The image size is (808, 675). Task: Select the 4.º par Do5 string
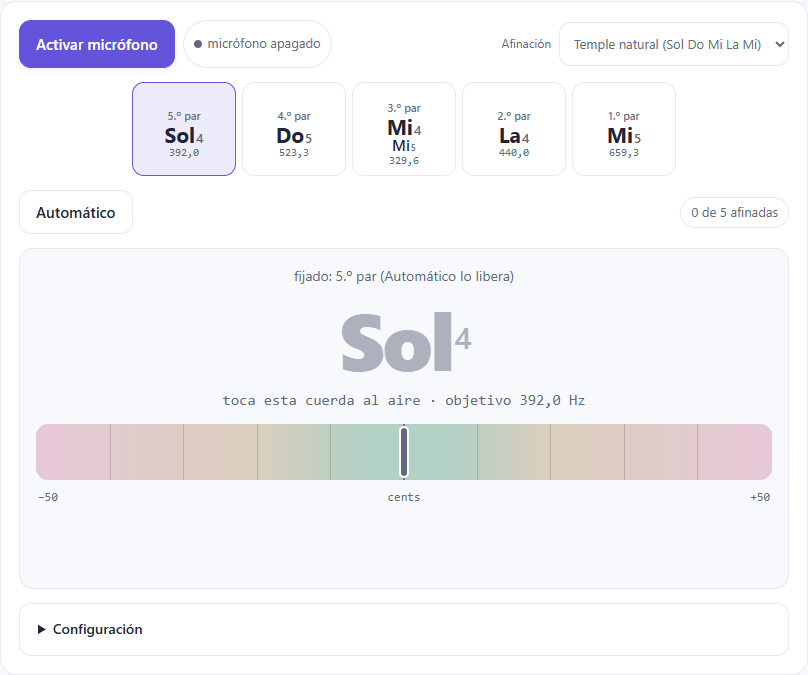pyautogui.click(x=294, y=129)
